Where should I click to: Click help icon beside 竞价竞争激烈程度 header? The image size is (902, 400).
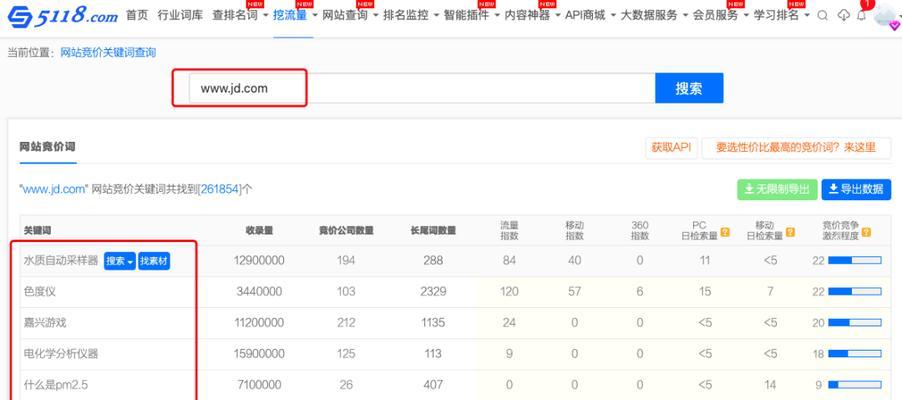pyautogui.click(x=866, y=232)
